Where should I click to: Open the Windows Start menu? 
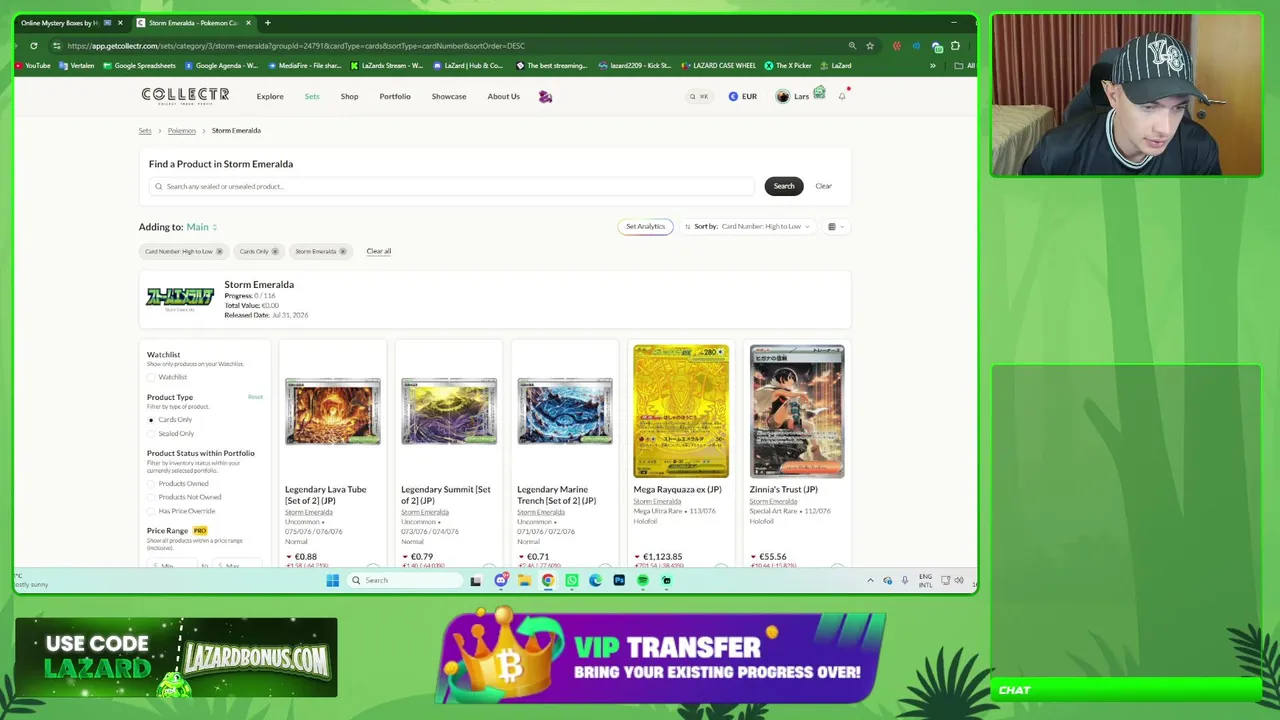pyautogui.click(x=332, y=580)
